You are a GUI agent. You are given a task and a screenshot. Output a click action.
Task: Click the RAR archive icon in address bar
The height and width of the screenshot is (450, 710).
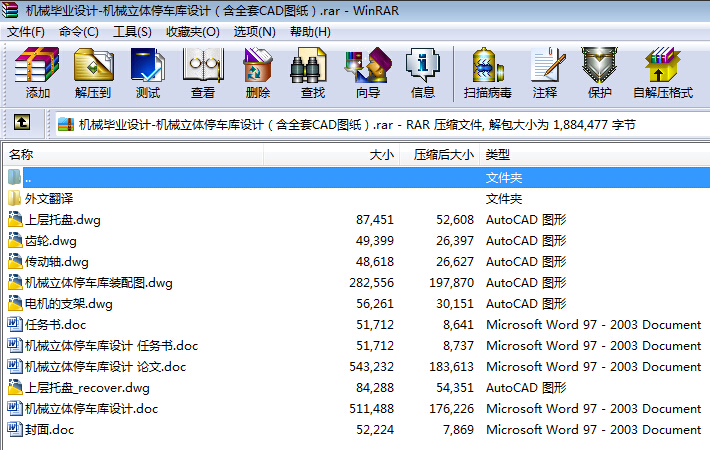66,124
